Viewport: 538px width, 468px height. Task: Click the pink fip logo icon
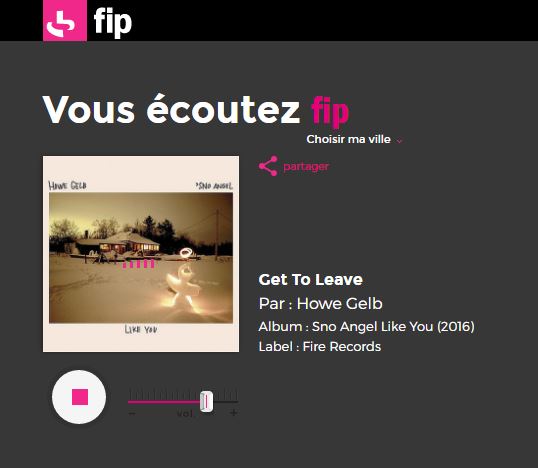[65, 20]
